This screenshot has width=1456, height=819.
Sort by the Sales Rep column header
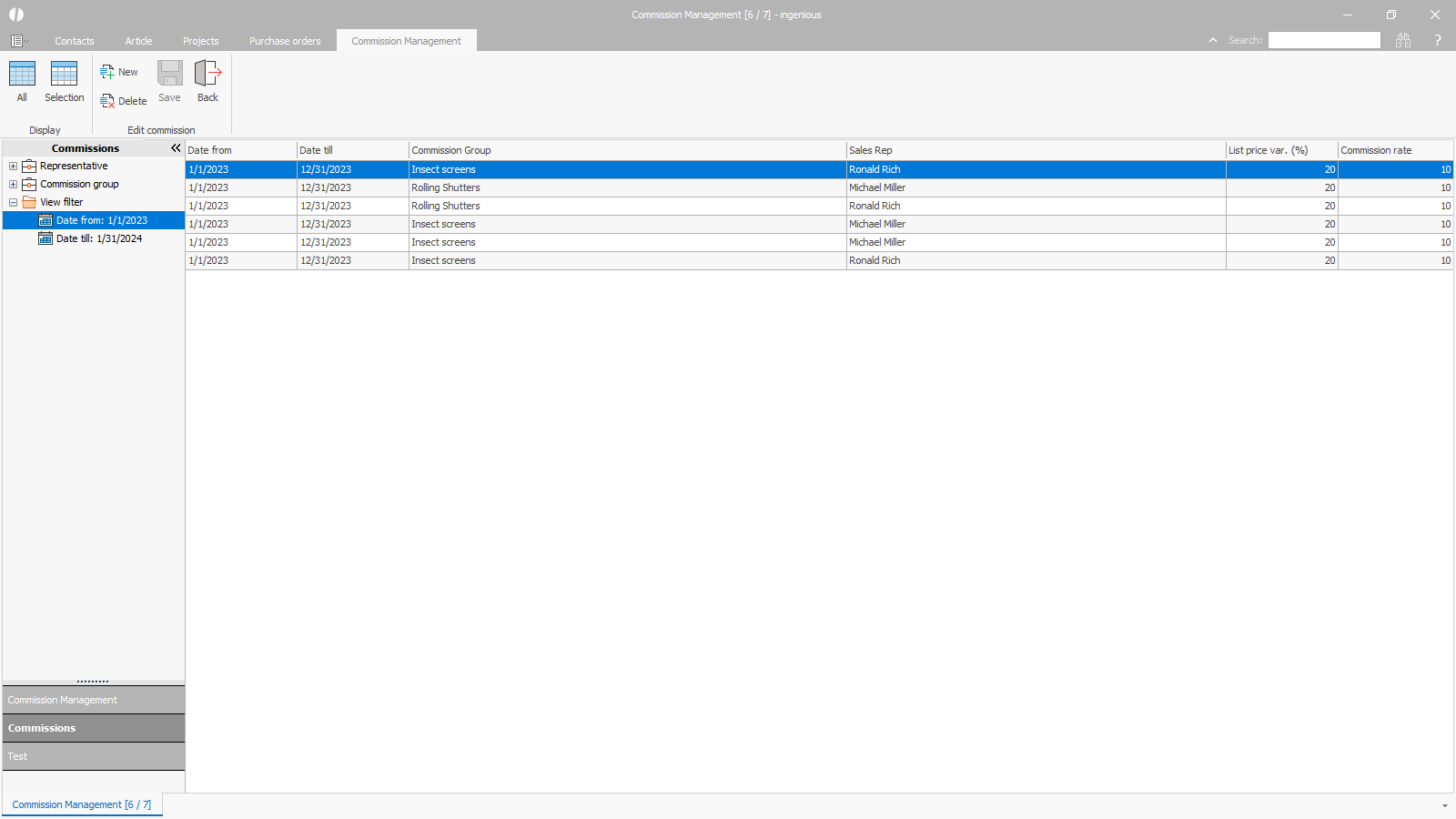click(1035, 150)
